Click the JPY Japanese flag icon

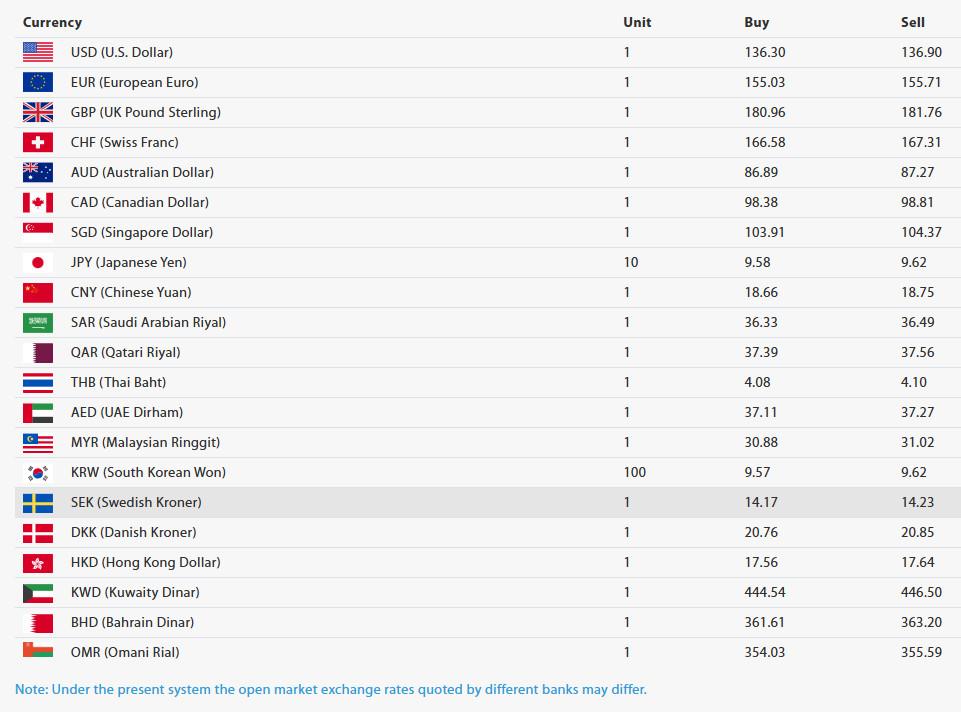pyautogui.click(x=37, y=262)
